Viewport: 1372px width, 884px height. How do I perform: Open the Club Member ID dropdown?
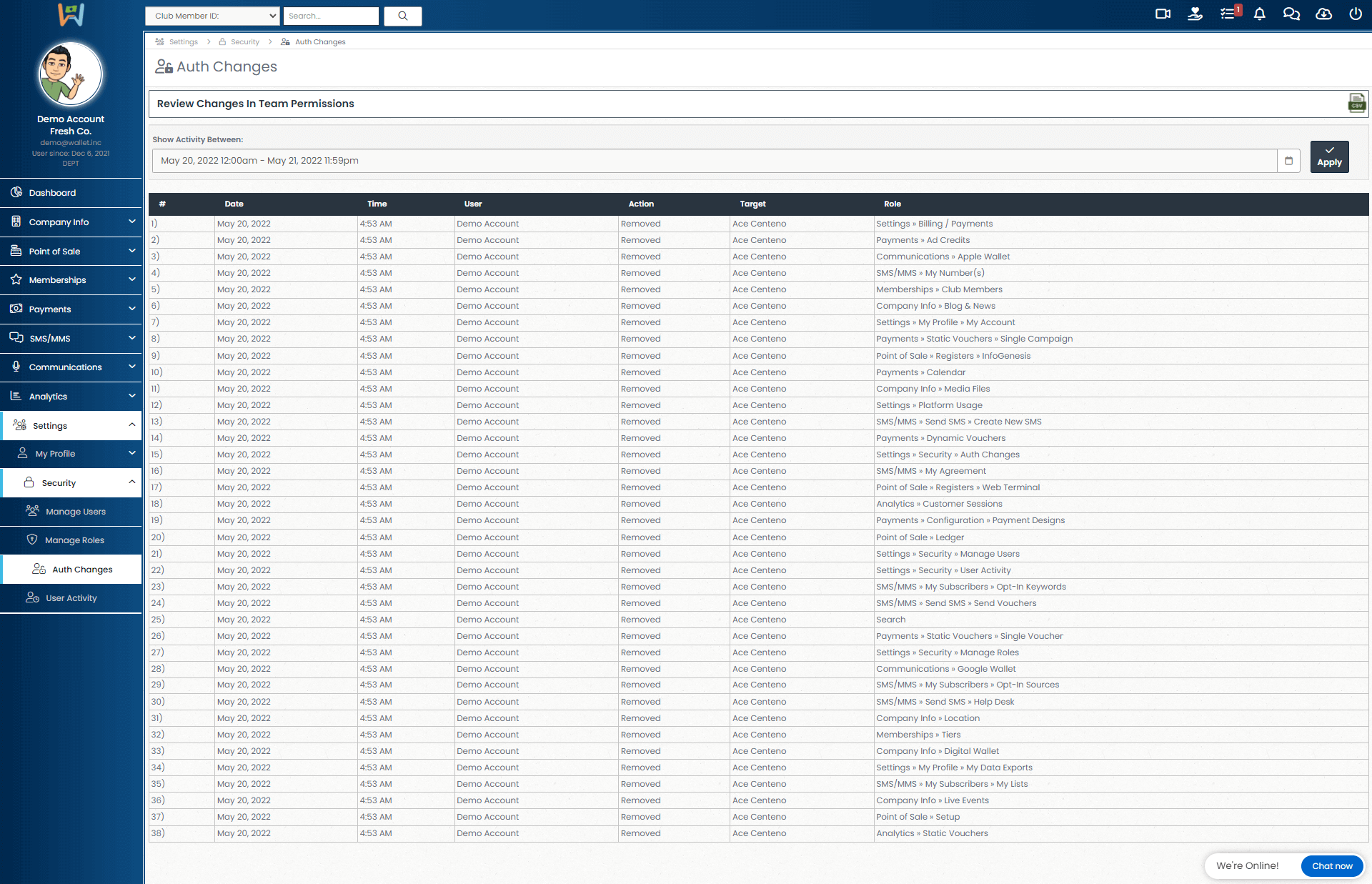[x=212, y=16]
